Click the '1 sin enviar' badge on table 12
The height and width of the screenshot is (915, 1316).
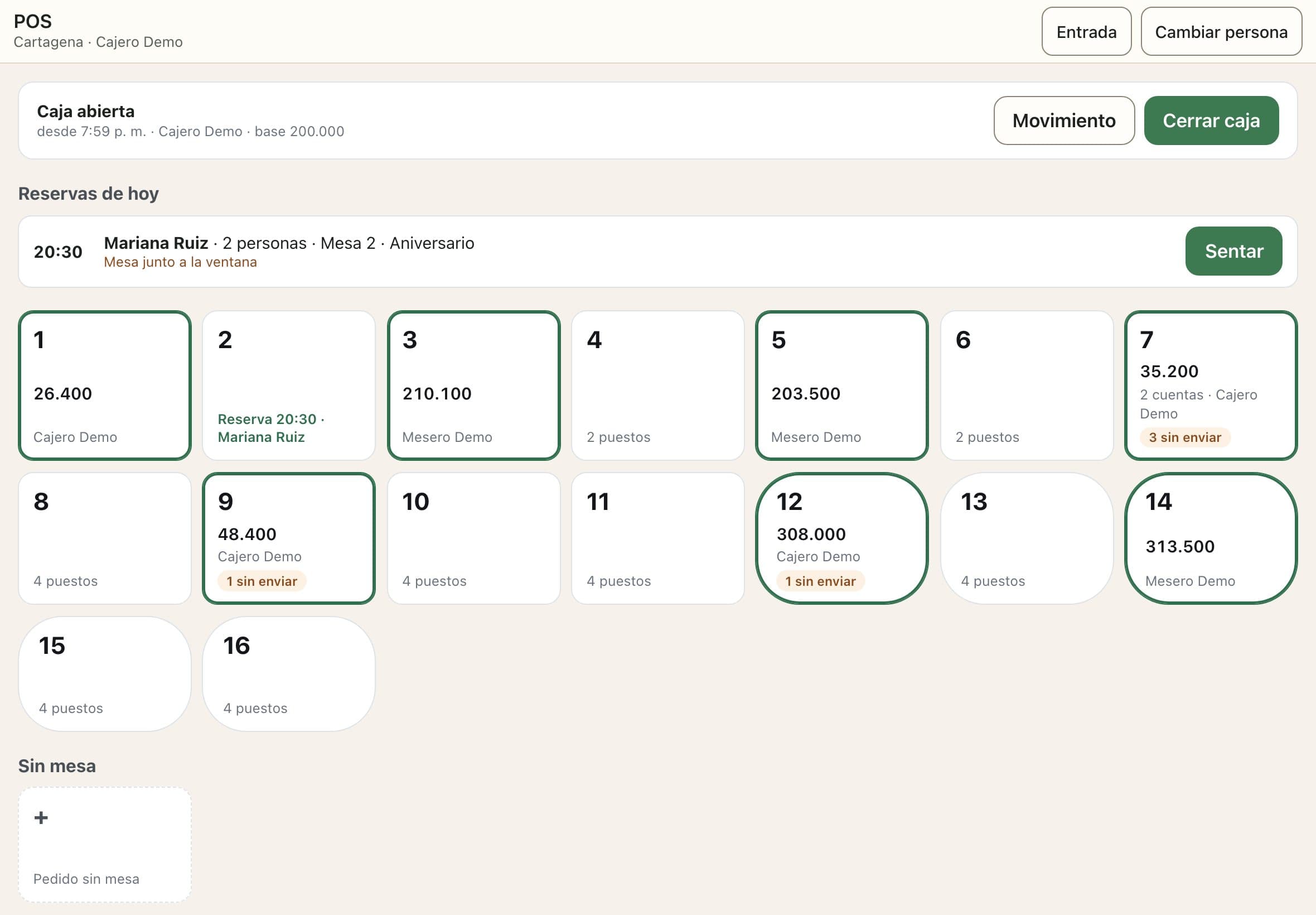click(x=820, y=581)
